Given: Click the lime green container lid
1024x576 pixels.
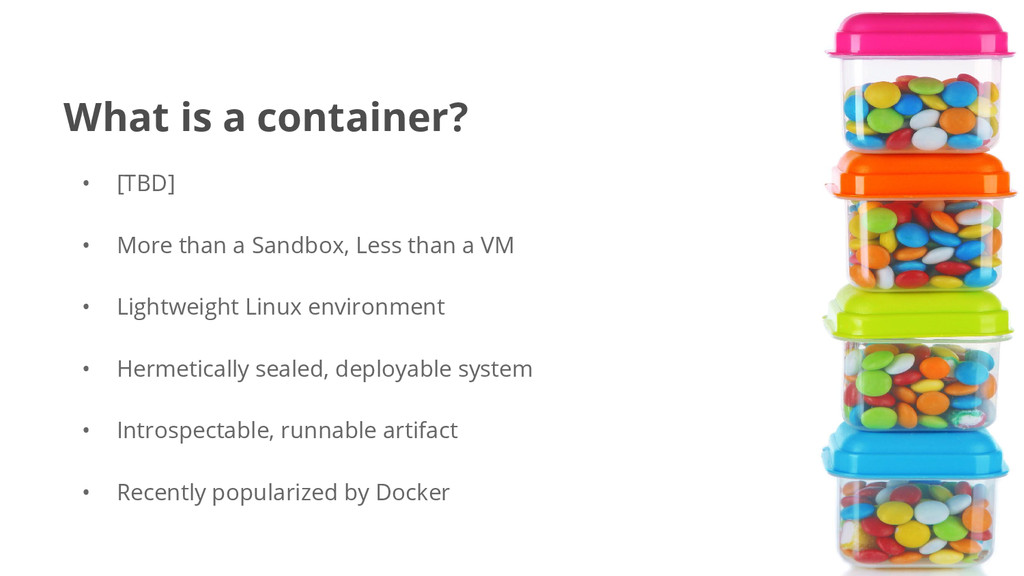Looking at the screenshot, I should click(x=918, y=313).
